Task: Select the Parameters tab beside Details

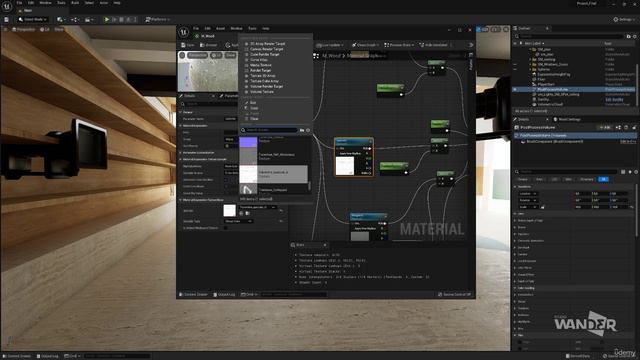Action: [x=229, y=96]
